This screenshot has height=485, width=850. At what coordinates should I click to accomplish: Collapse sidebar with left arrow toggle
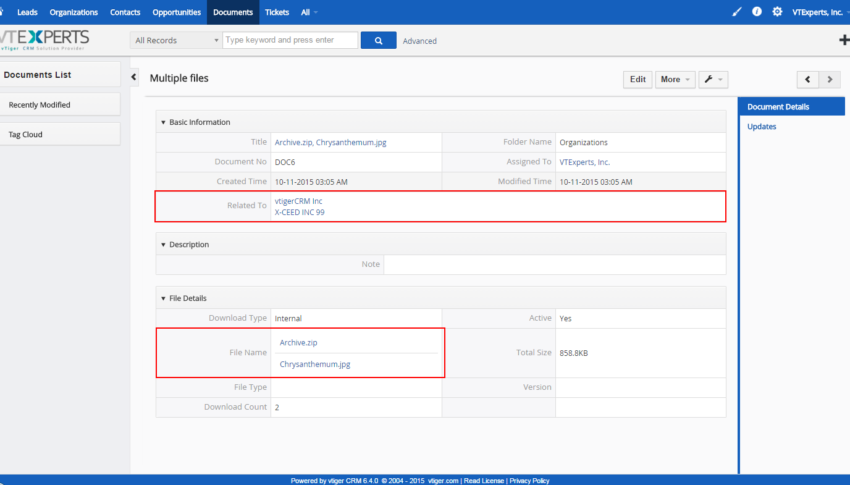(x=134, y=77)
